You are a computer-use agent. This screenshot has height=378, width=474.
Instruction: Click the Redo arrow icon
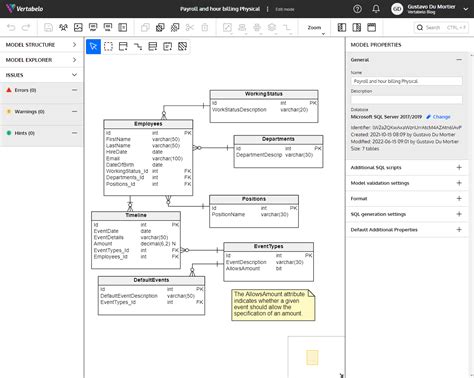coord(26,27)
